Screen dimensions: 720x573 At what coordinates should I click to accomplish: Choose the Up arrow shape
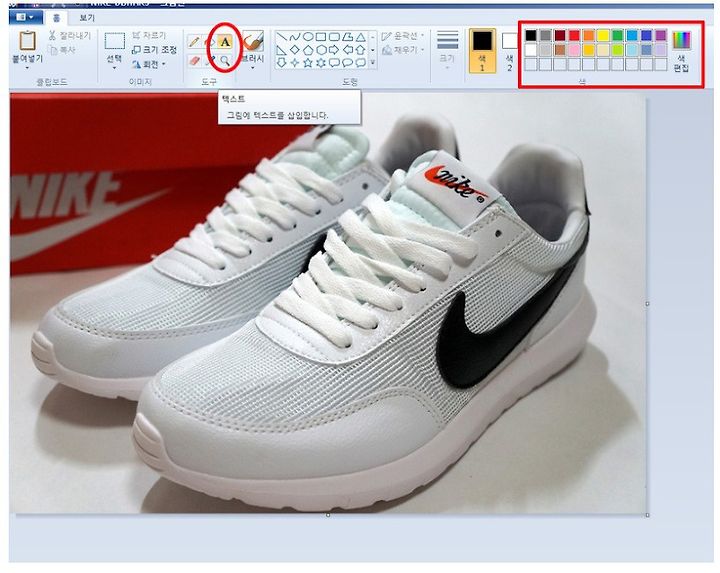tap(361, 50)
